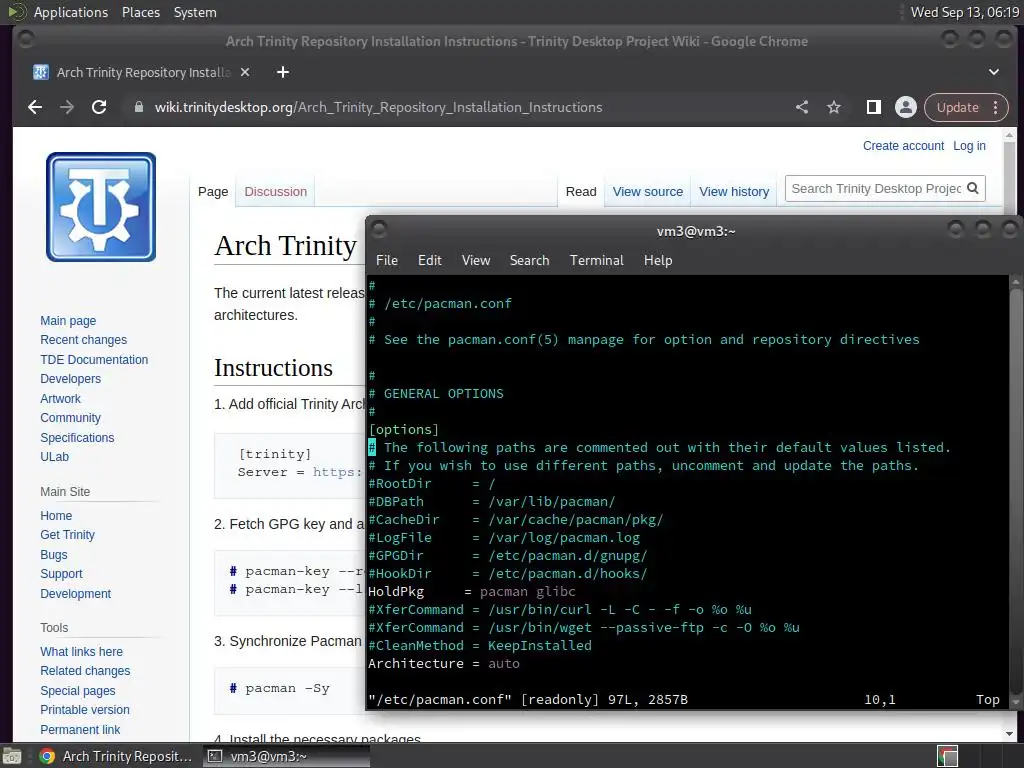This screenshot has width=1024, height=768.
Task: Open Specifications sidebar link
Action: [77, 438]
